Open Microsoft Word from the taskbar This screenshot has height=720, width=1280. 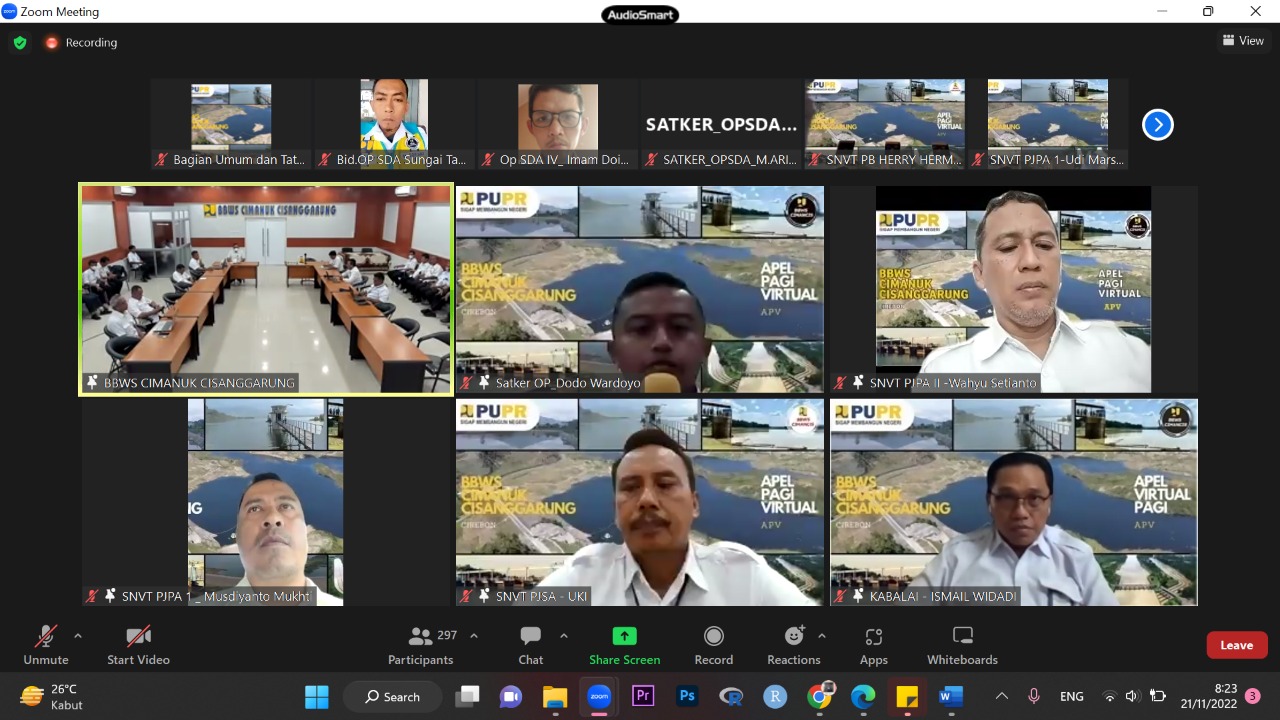click(951, 696)
